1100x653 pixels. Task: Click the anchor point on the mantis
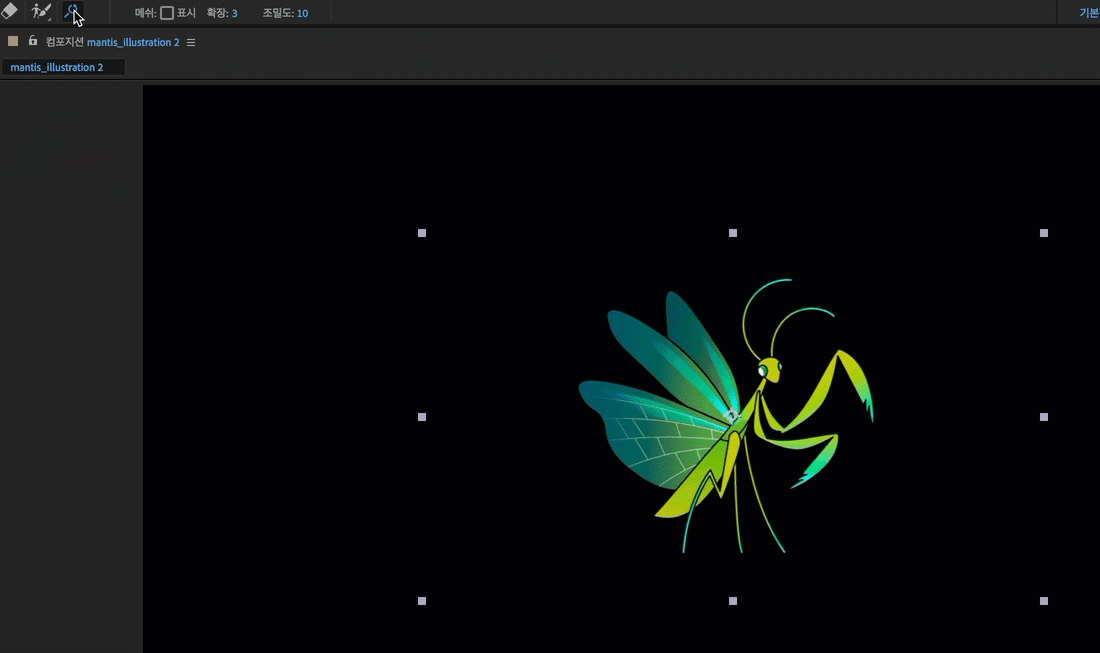(731, 415)
